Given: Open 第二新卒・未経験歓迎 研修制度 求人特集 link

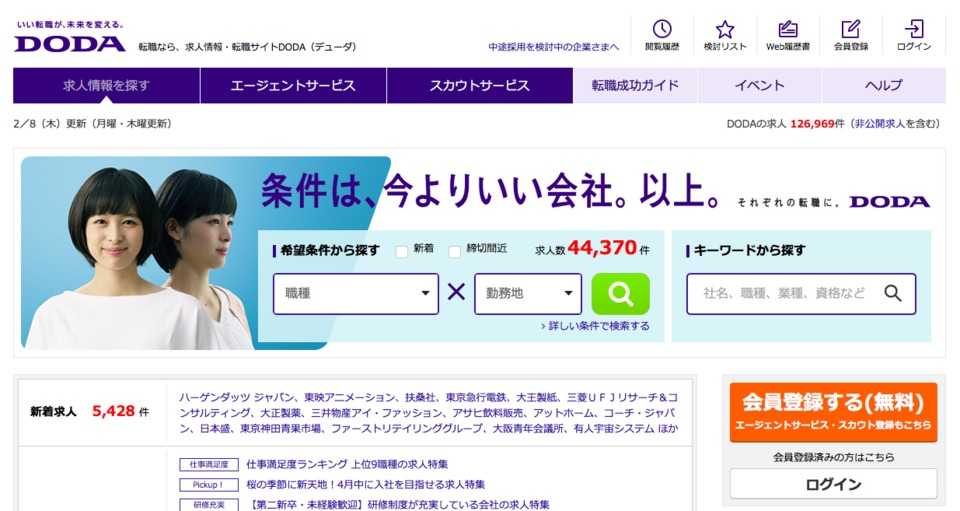Looking at the screenshot, I should 398,505.
